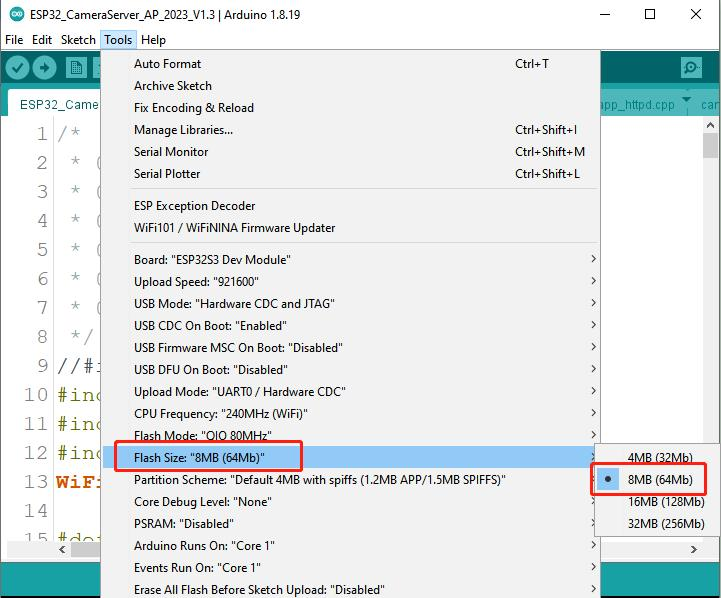721x598 pixels.
Task: Expand Events Run On "Core 1" submenu
Action: point(351,568)
